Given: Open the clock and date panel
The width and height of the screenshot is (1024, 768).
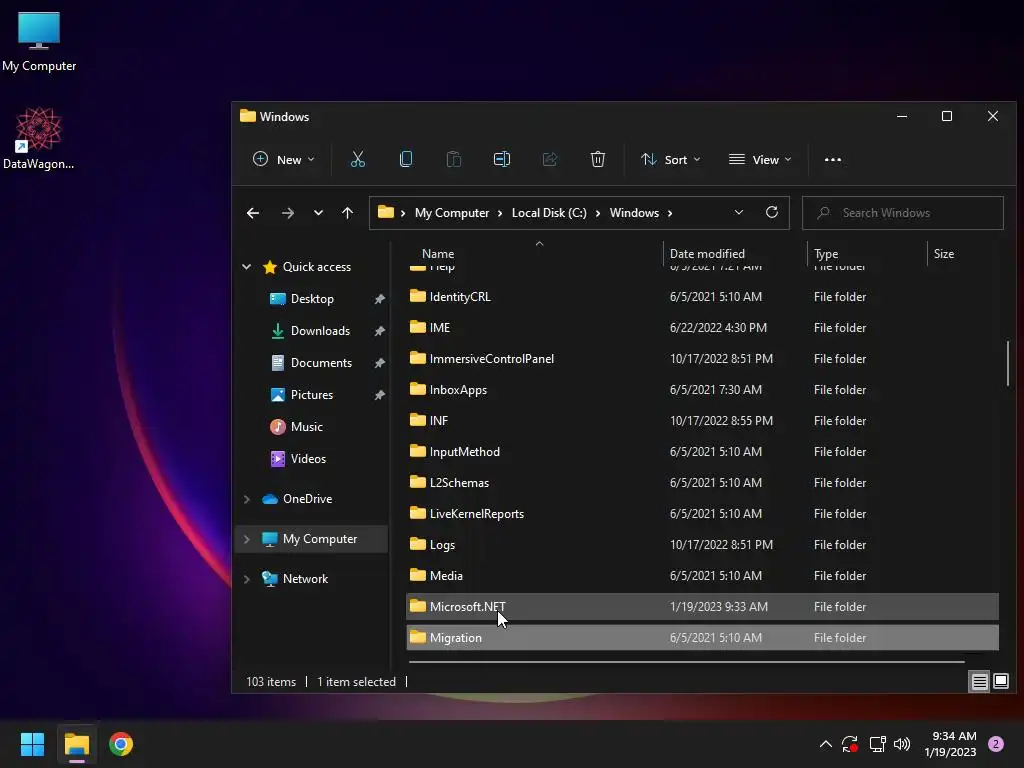Looking at the screenshot, I should (x=950, y=744).
